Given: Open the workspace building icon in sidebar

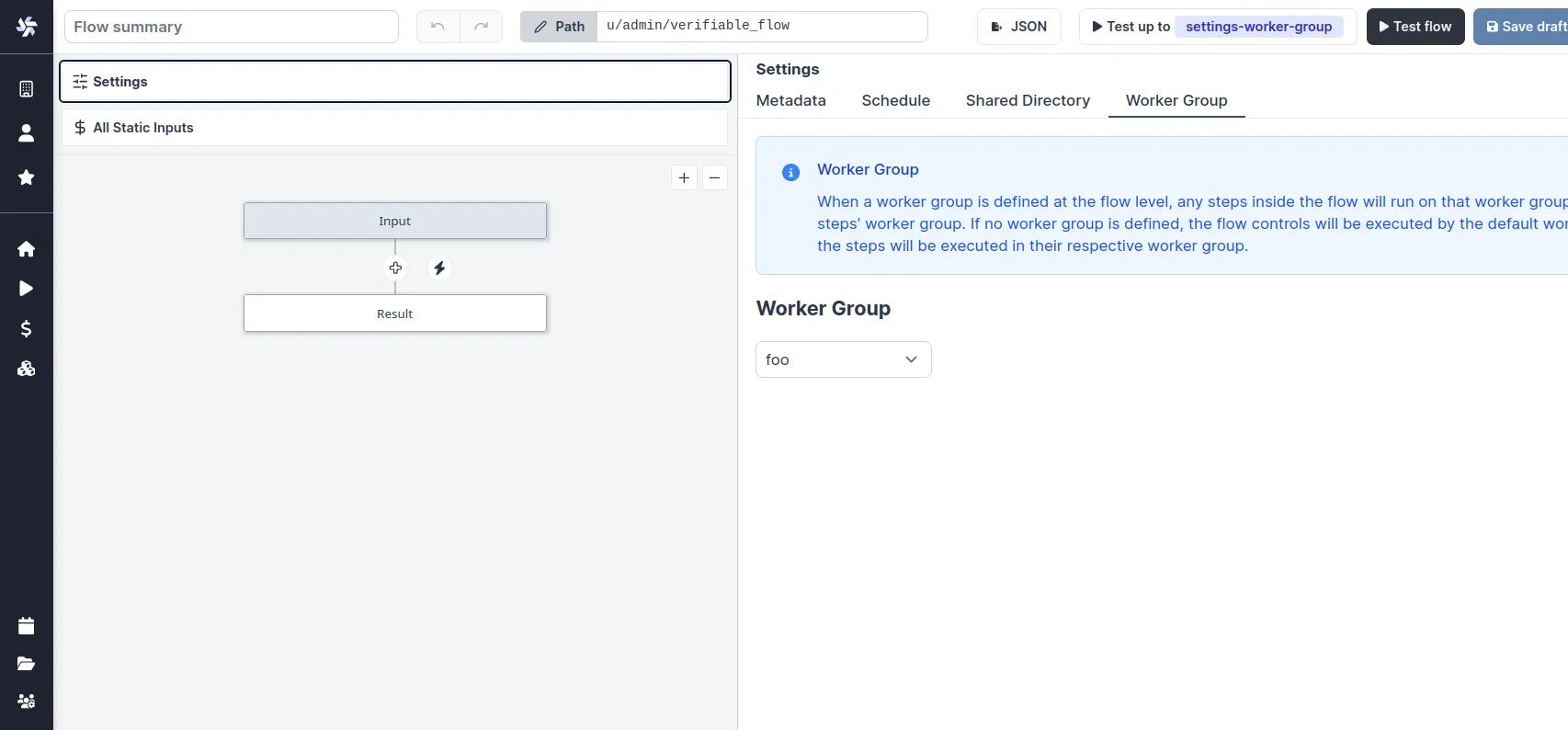Looking at the screenshot, I should click(x=27, y=89).
